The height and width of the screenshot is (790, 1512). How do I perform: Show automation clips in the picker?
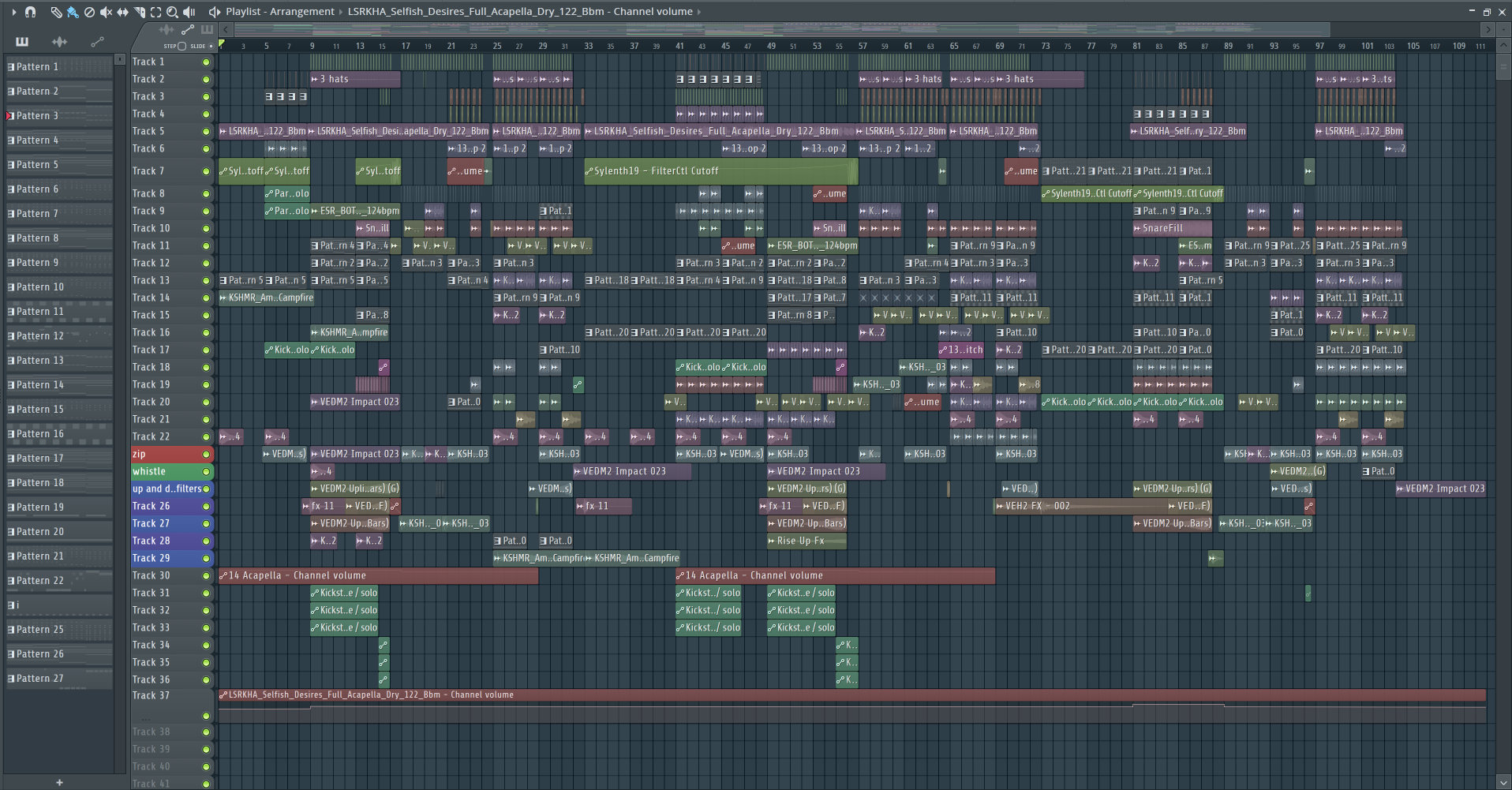97,42
